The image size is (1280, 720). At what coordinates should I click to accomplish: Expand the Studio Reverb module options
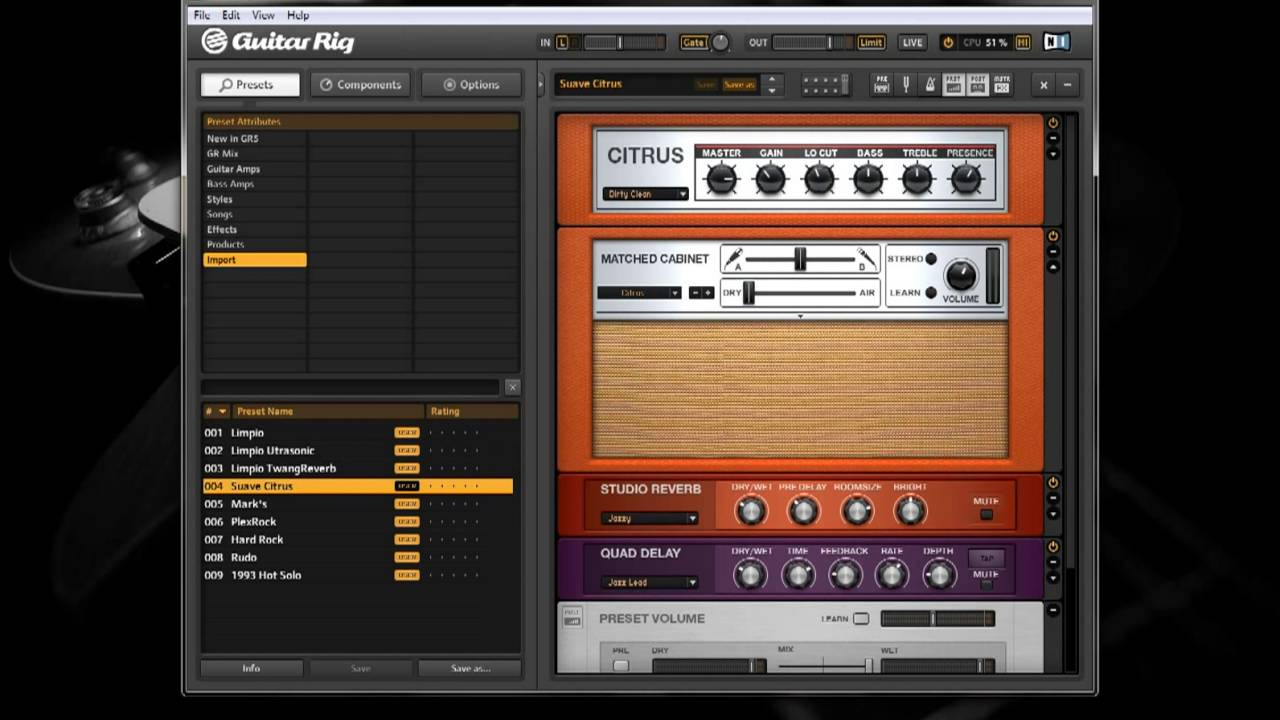(1053, 514)
